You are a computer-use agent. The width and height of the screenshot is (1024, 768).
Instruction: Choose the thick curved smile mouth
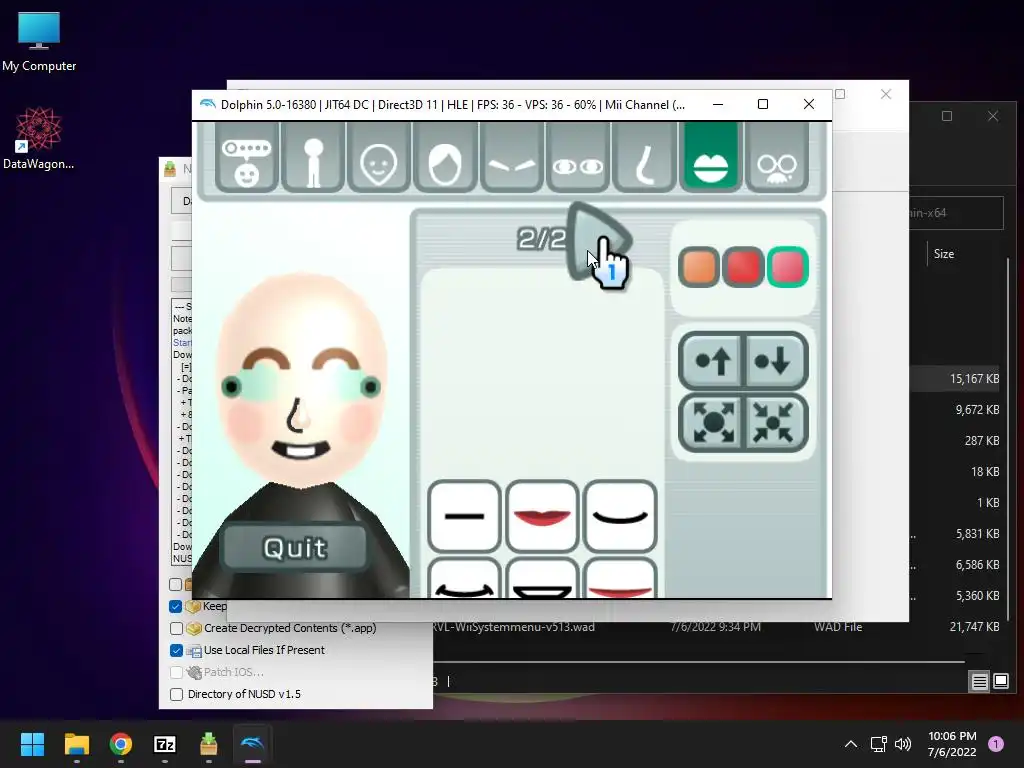click(x=464, y=579)
